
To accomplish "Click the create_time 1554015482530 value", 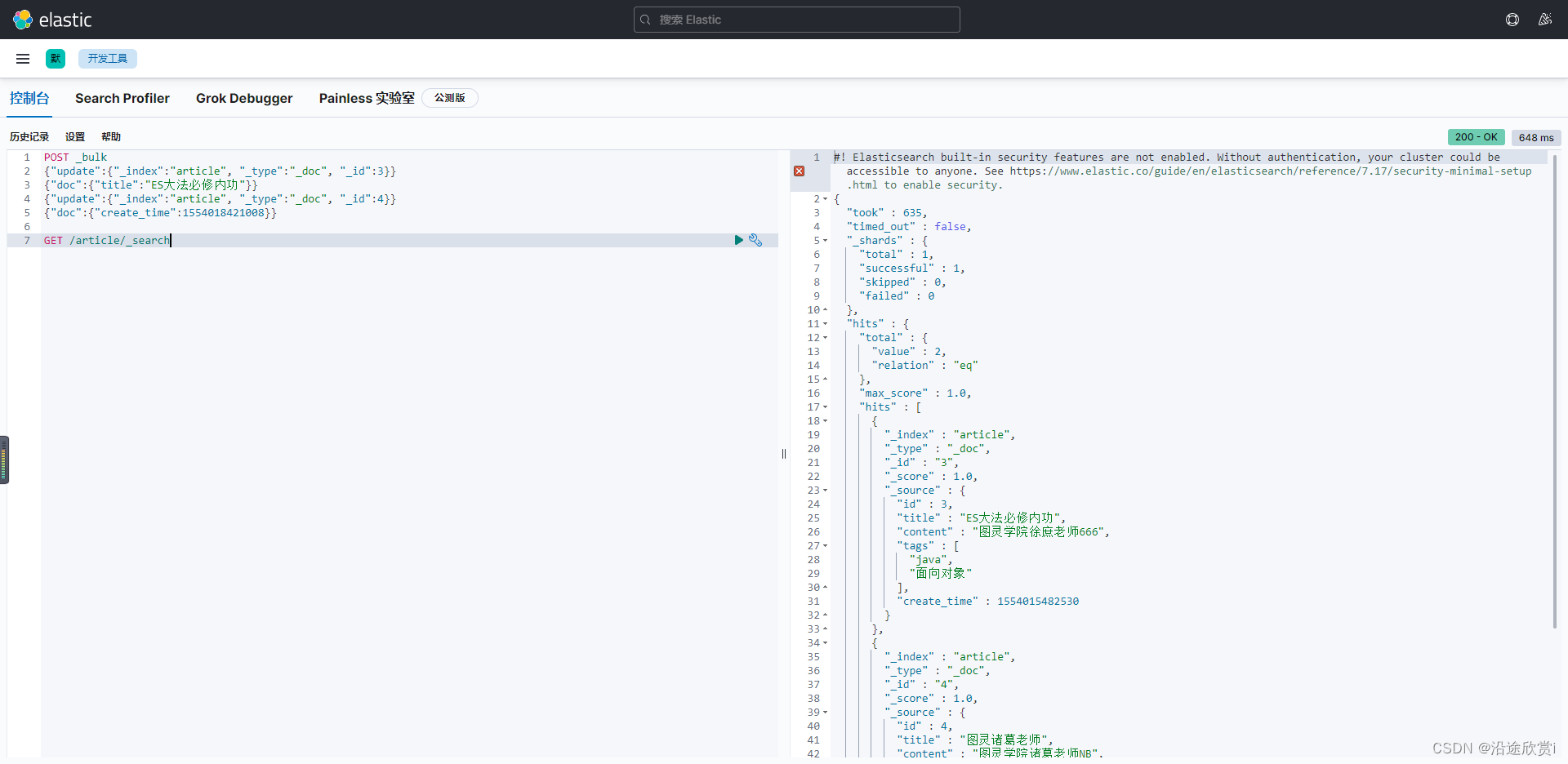I will 1038,602.
